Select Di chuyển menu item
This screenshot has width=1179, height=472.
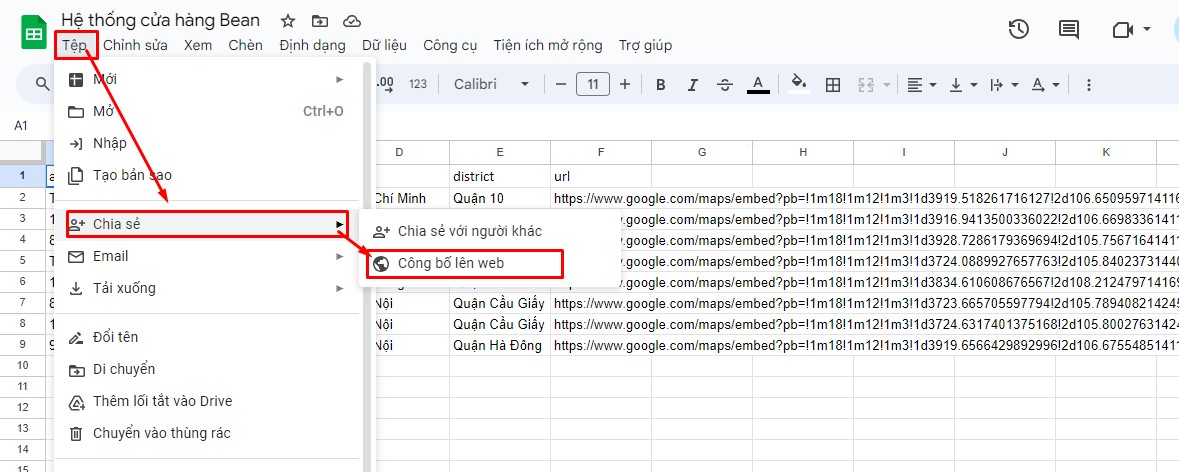click(207, 369)
